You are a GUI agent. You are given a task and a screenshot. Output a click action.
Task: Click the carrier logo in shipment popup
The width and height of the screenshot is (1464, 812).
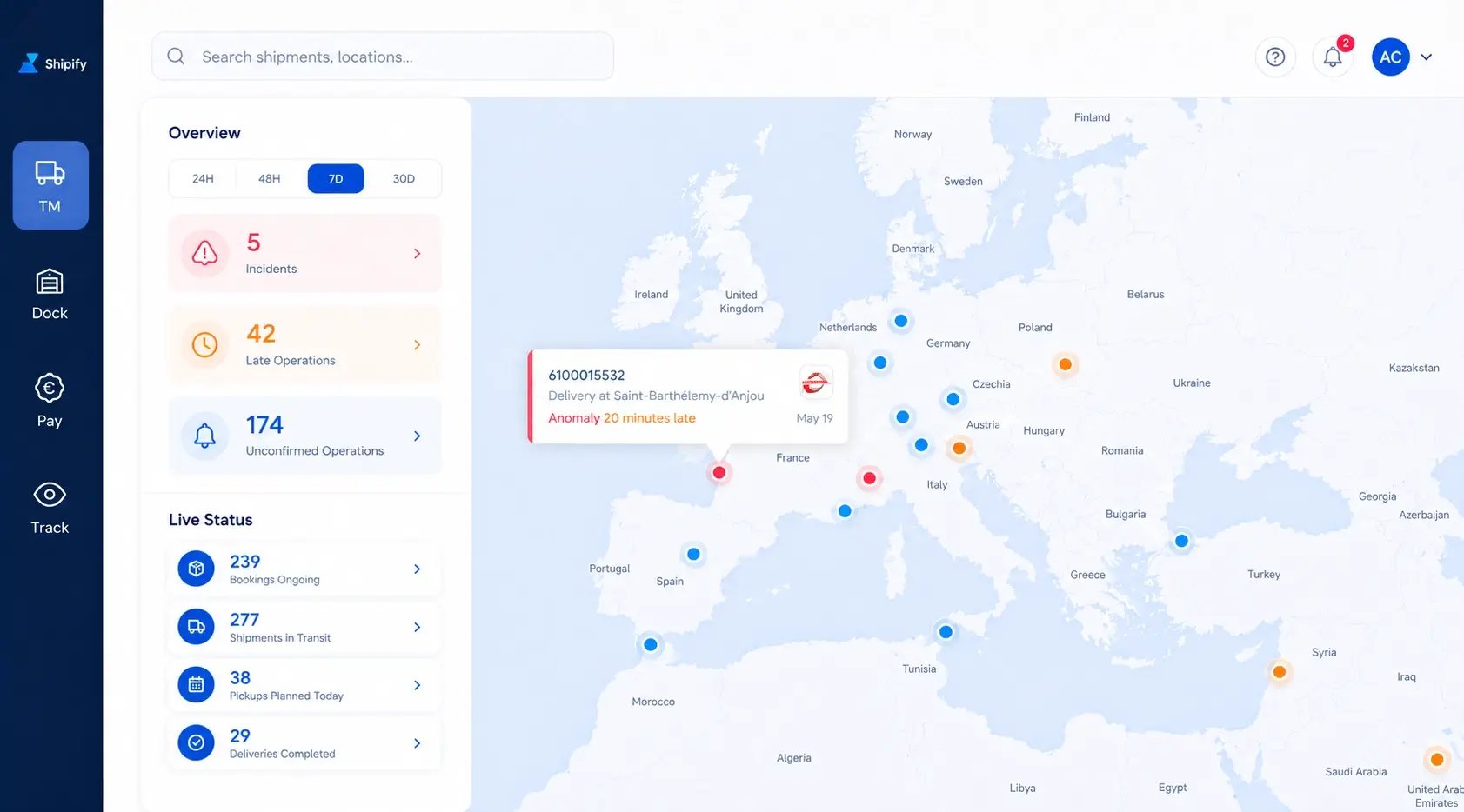click(815, 382)
